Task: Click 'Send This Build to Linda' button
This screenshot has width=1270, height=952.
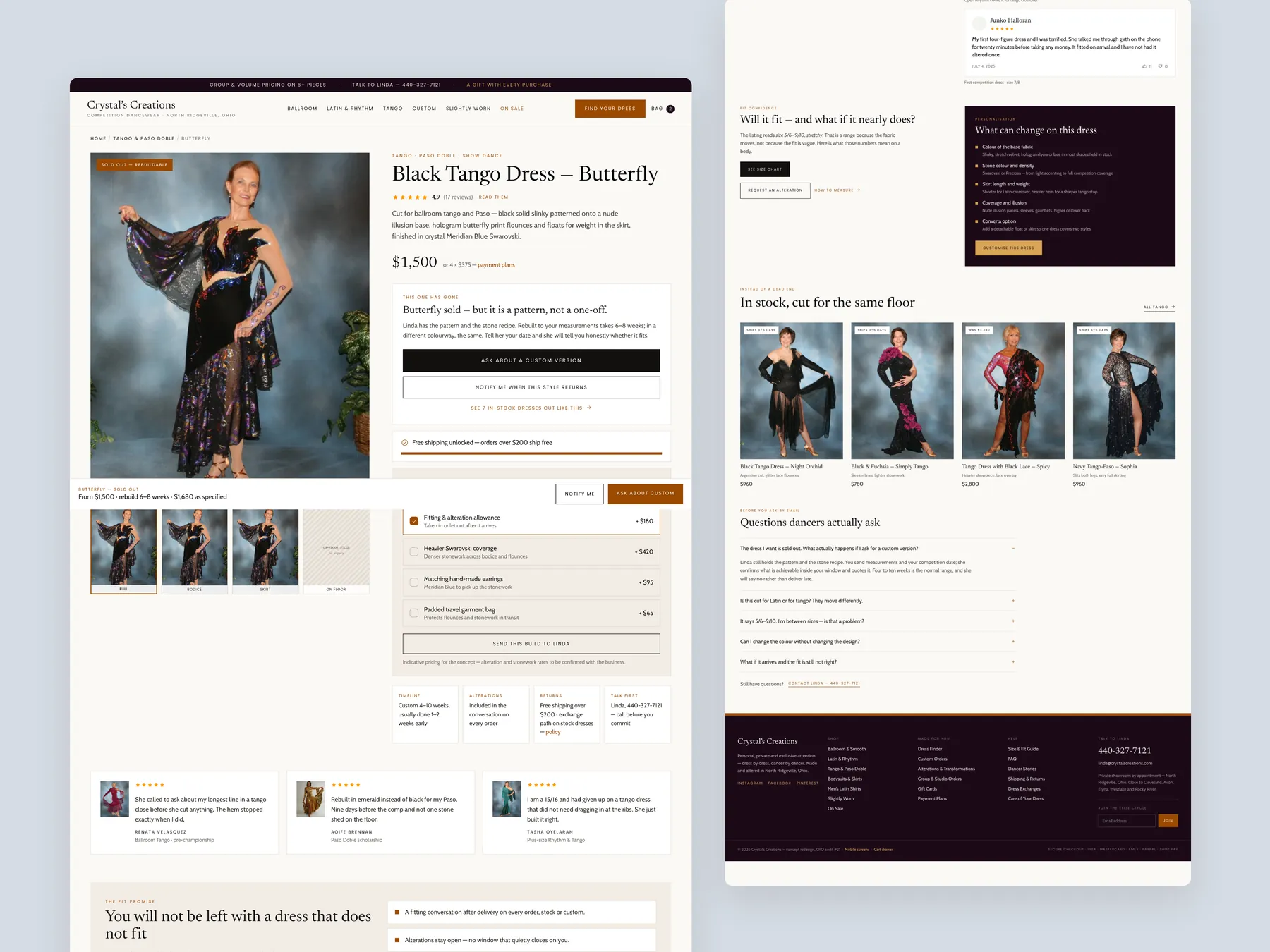Action: [531, 644]
